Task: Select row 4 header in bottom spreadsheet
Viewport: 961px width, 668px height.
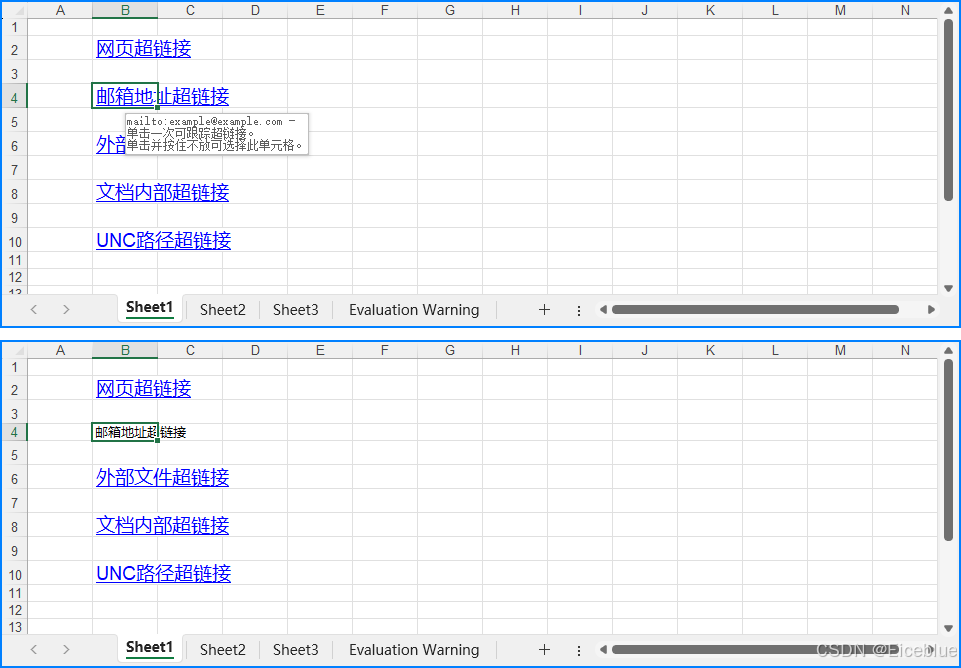Action: (x=15, y=432)
